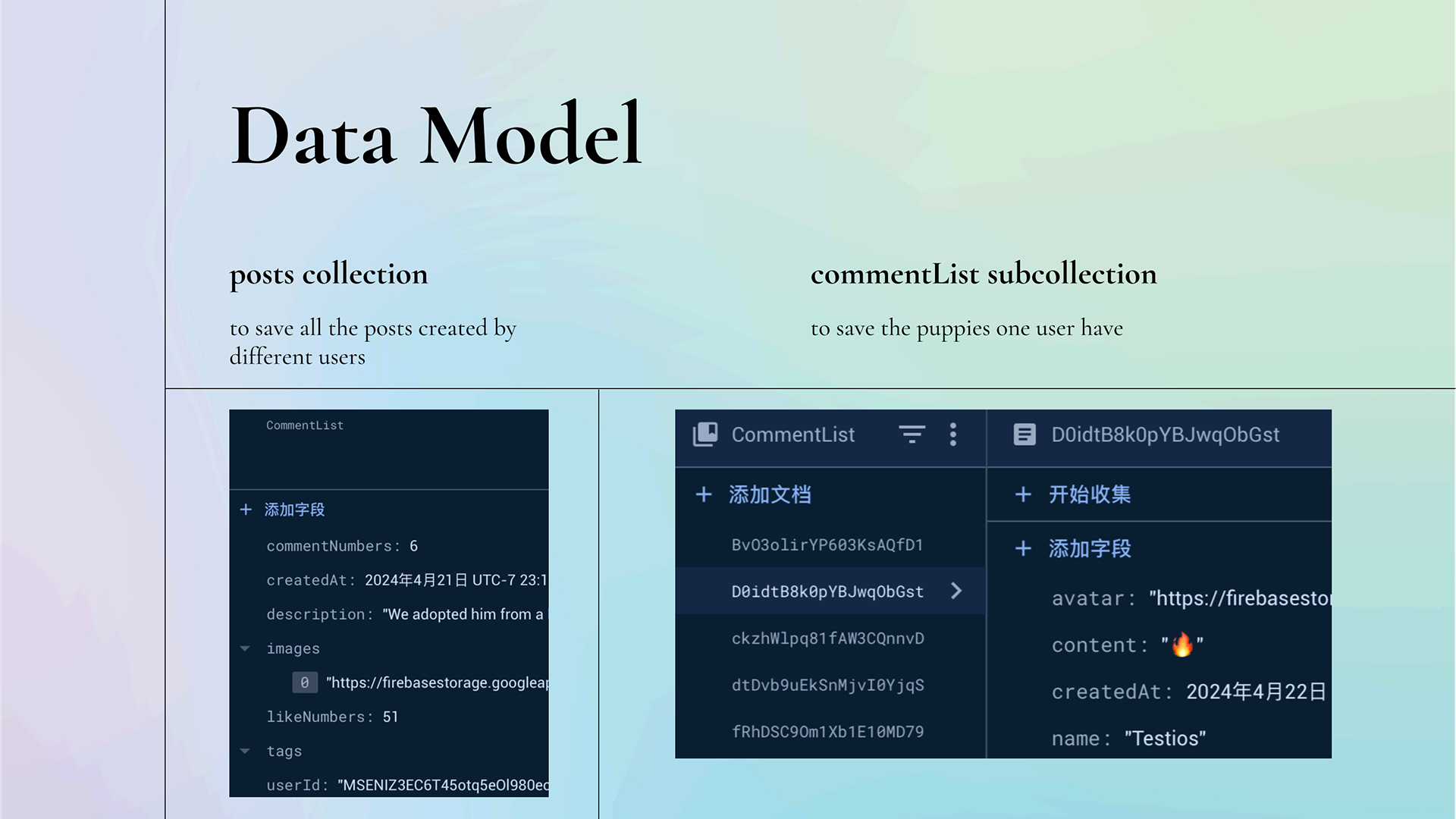Click 添加字段 in the posts panel
Viewport: 1456px width, 819px height.
point(294,510)
